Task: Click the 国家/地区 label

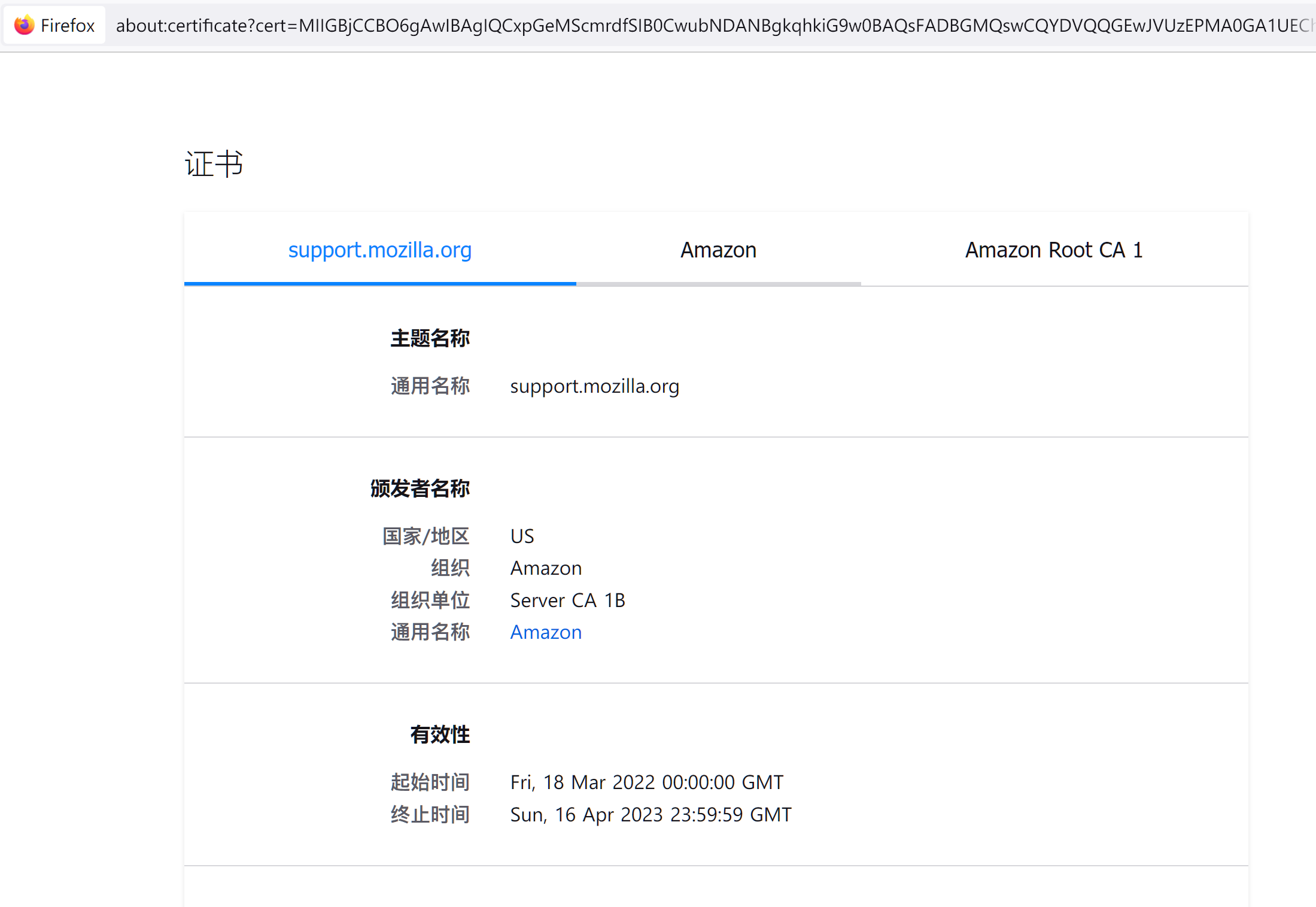Action: (x=426, y=536)
